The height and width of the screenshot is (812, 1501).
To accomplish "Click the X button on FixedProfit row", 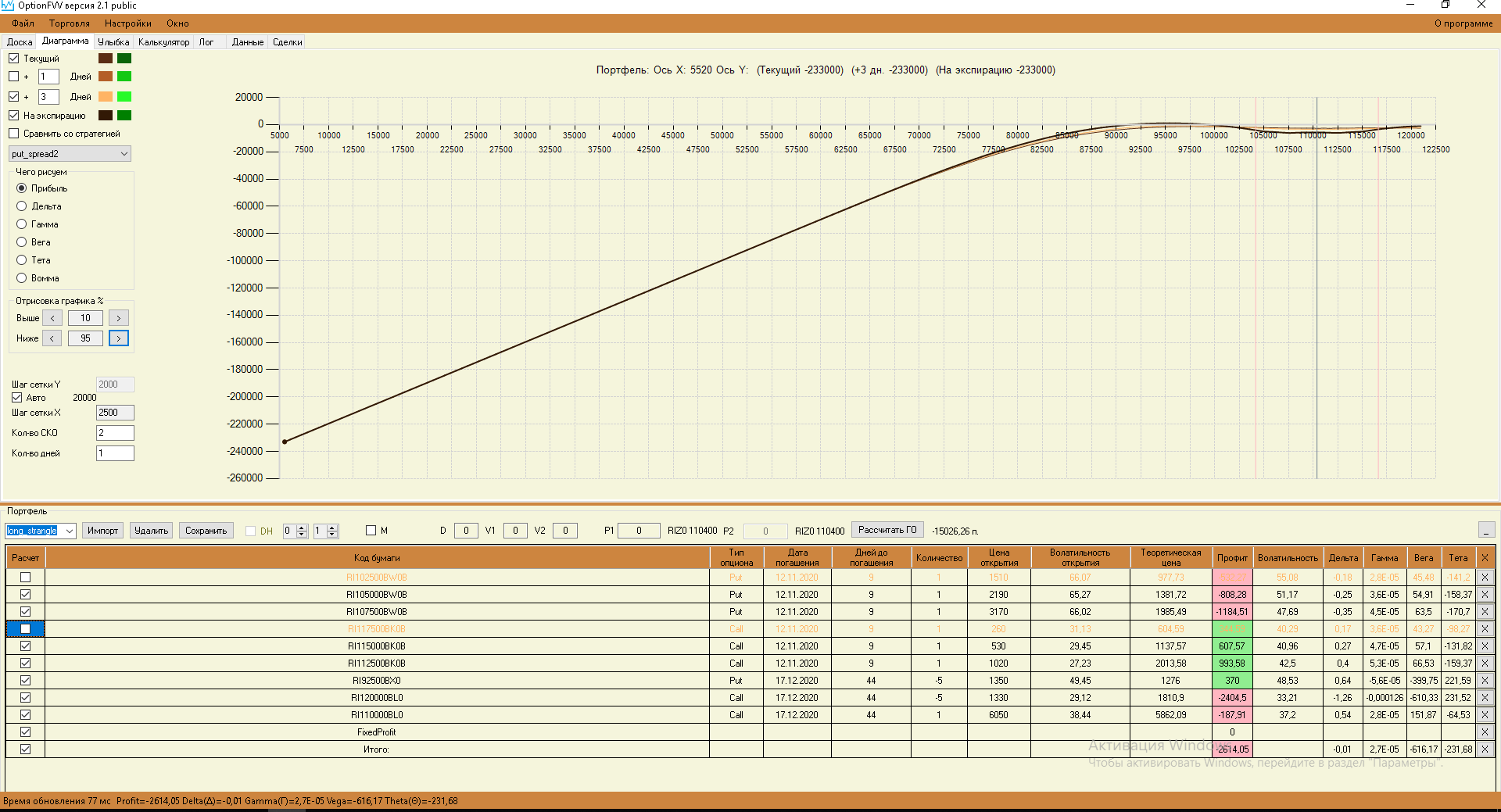I will 1485,732.
